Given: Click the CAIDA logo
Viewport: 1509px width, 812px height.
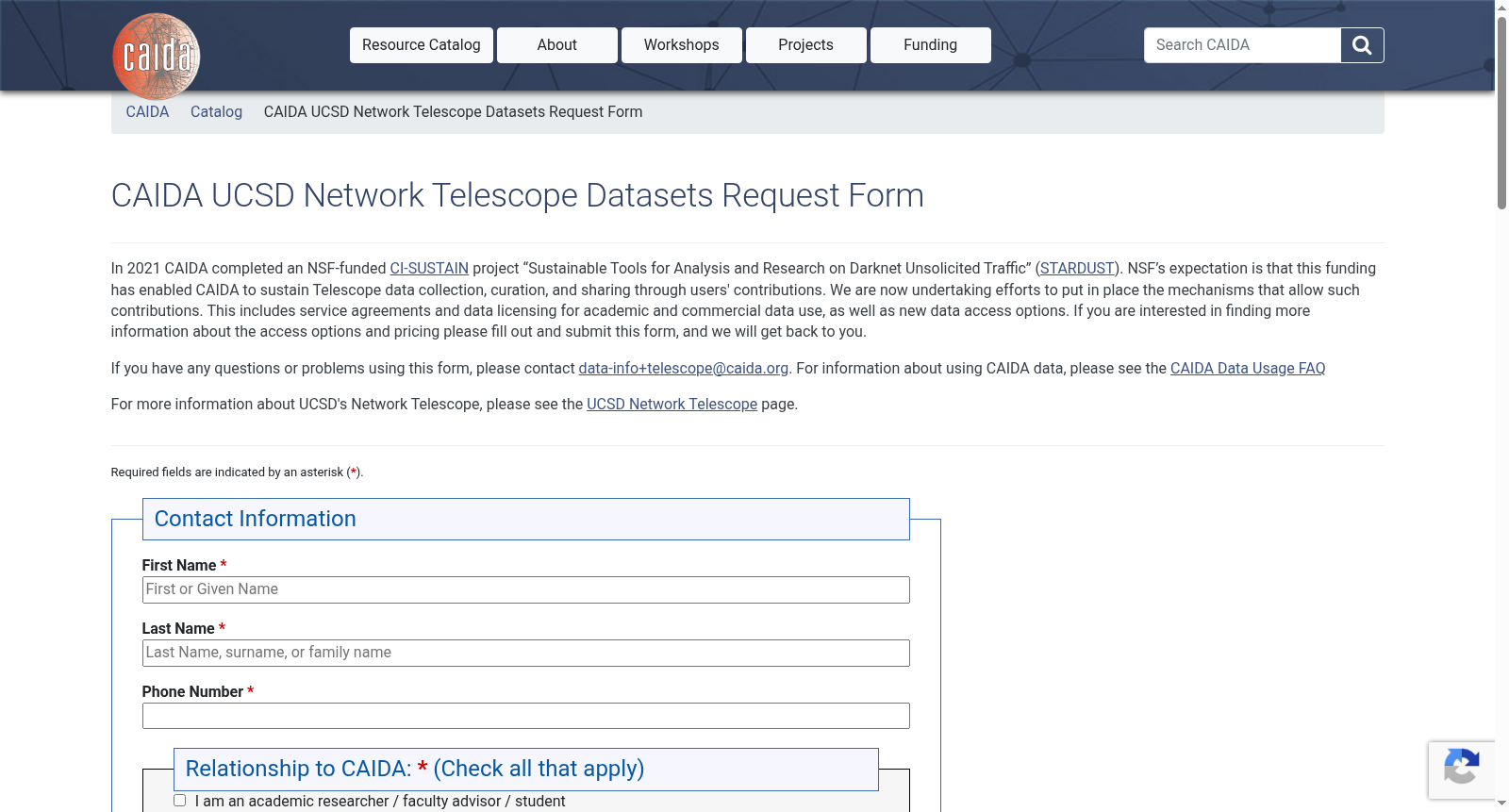Looking at the screenshot, I should 157,57.
